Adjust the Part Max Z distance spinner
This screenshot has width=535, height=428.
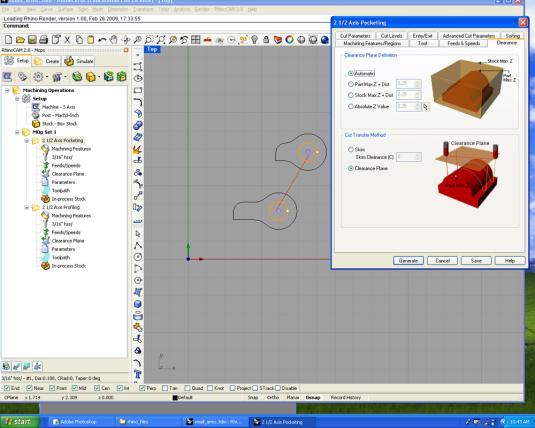417,84
